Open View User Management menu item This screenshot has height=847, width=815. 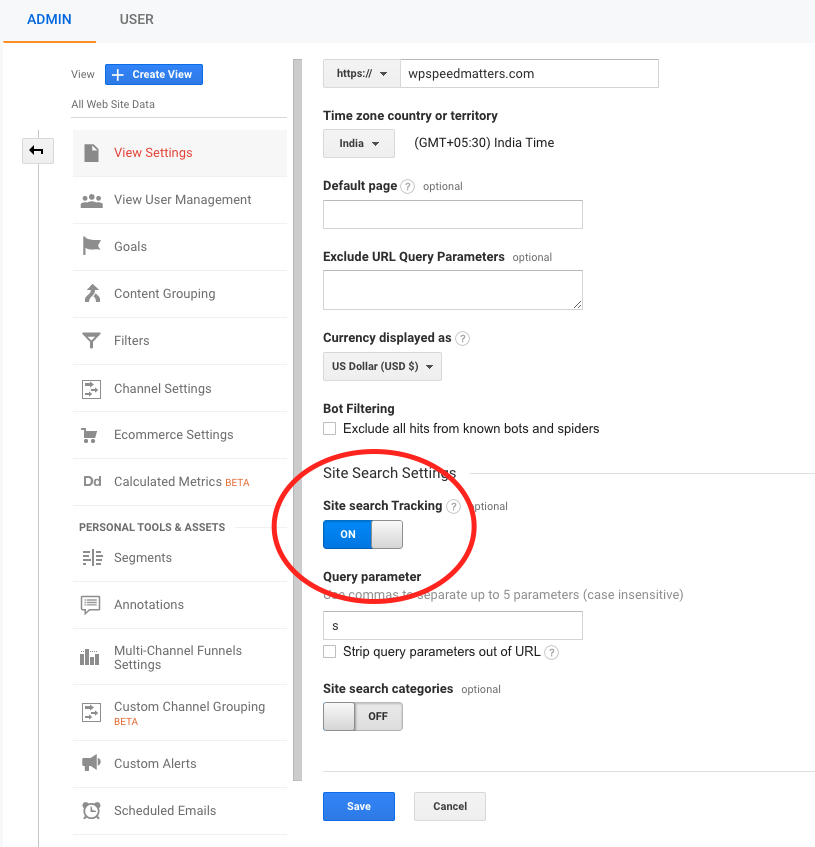(x=182, y=200)
